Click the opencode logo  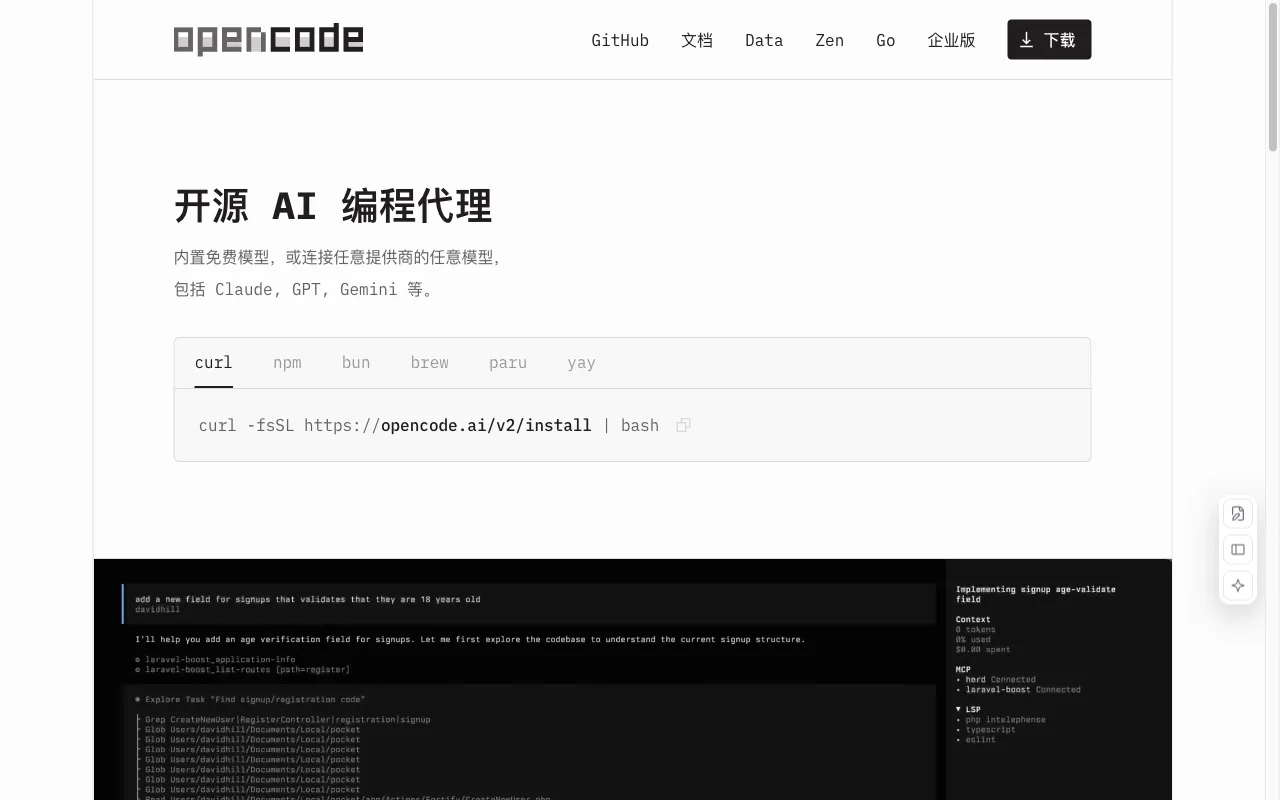(x=268, y=40)
